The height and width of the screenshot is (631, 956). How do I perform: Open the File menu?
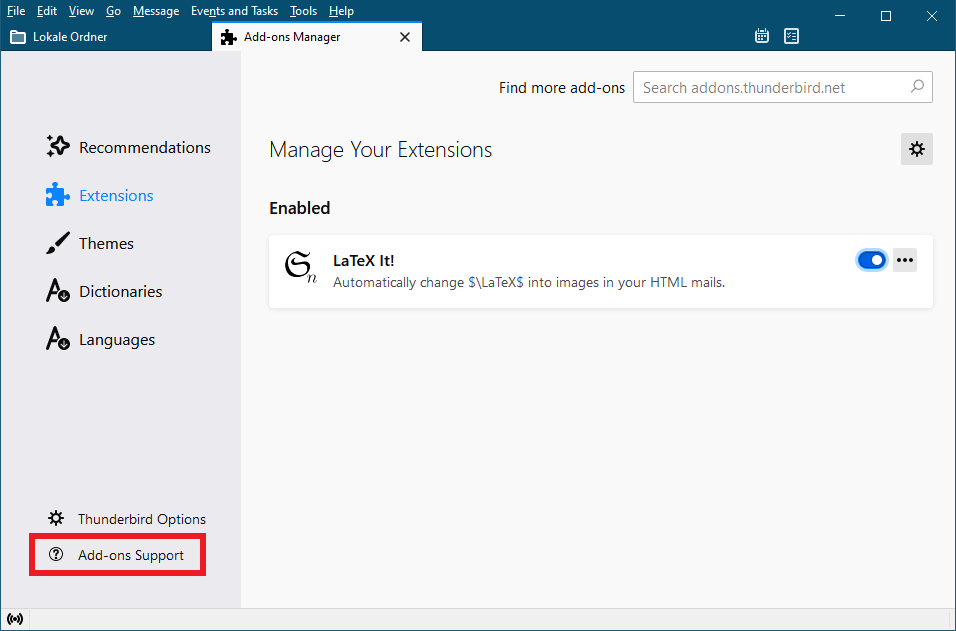click(x=16, y=11)
